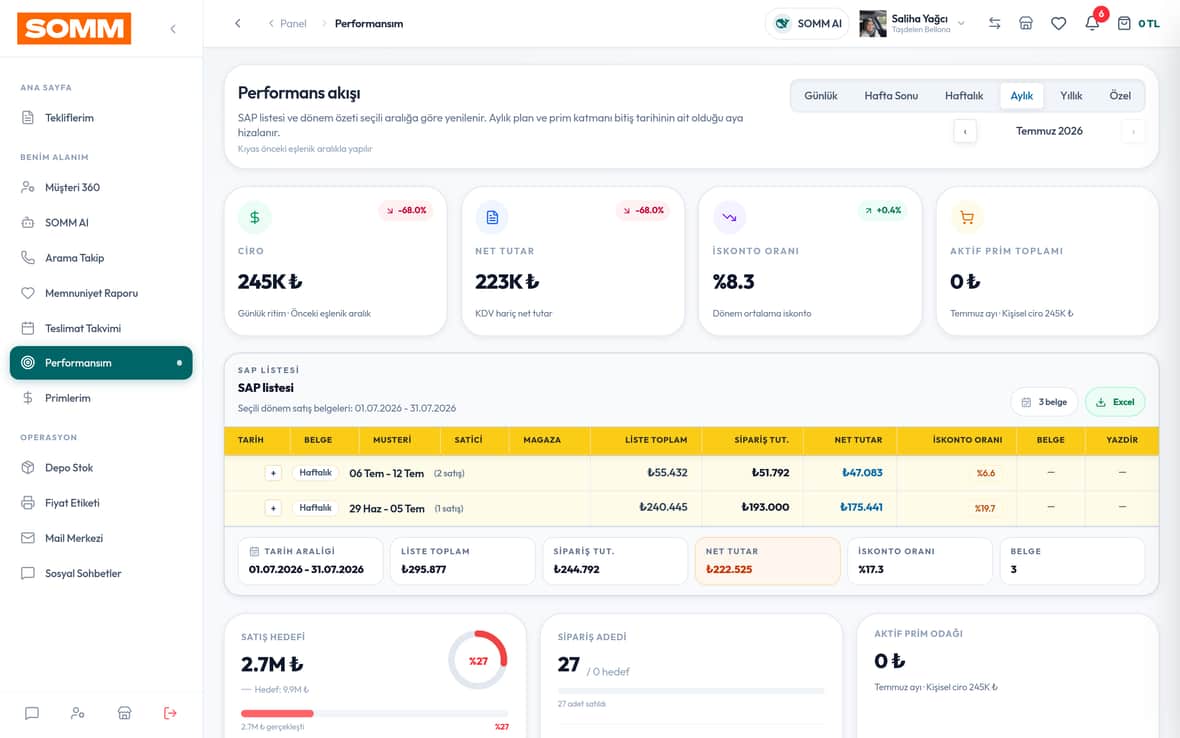The image size is (1180, 738).
Task: Click the red logout icon in sidebar footer
Action: coord(170,712)
